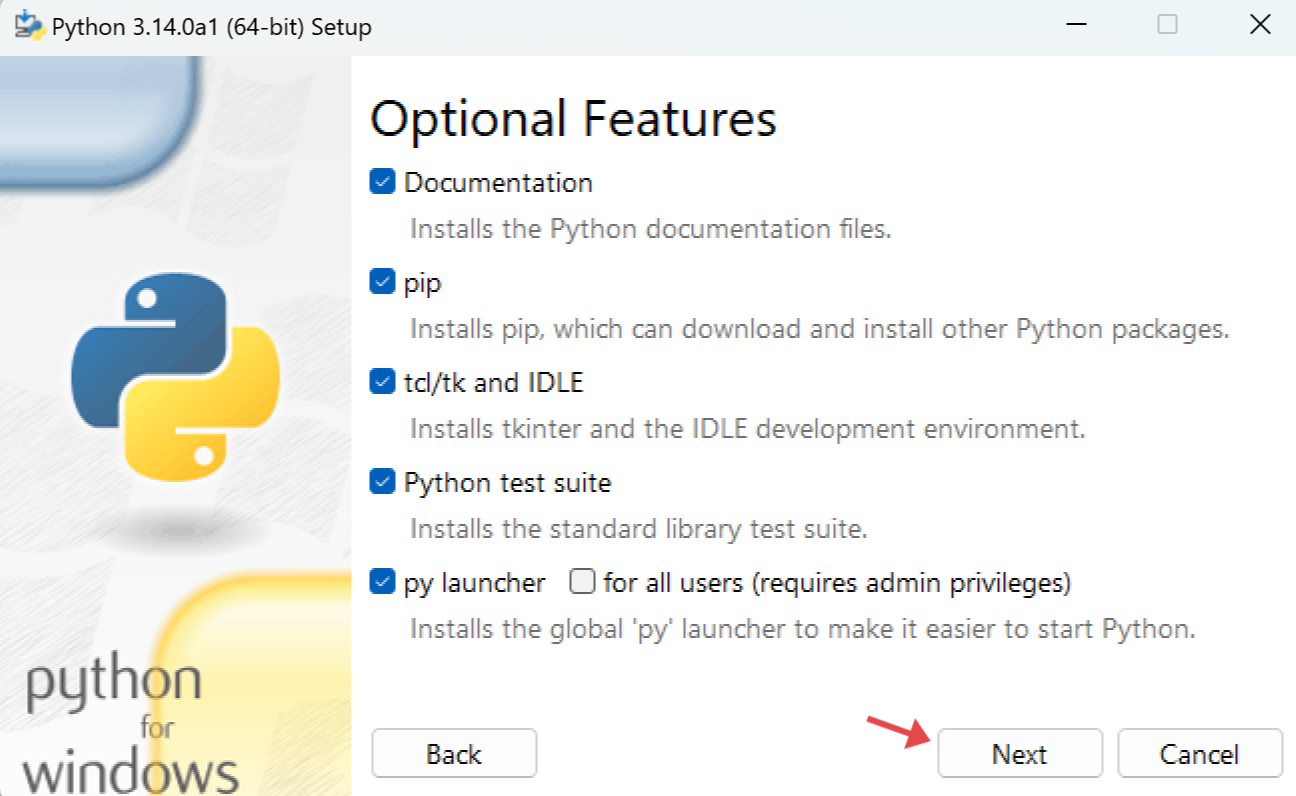This screenshot has height=796, width=1296.
Task: Click the pip feature label
Action: pyautogui.click(x=424, y=282)
